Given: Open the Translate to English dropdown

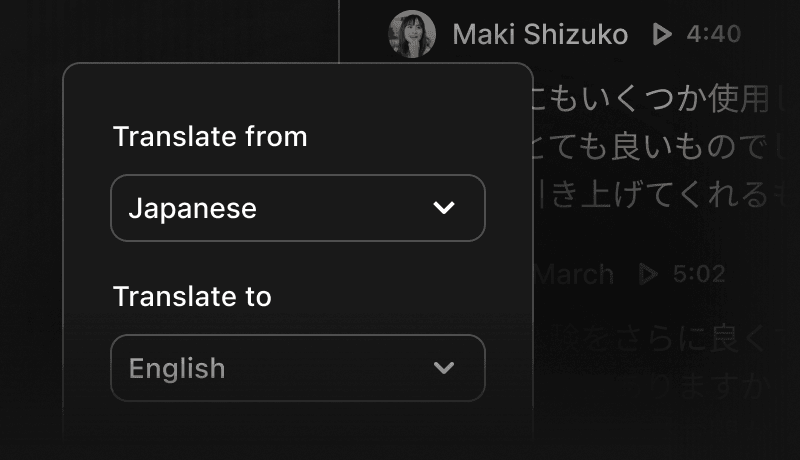Looking at the screenshot, I should pos(297,368).
